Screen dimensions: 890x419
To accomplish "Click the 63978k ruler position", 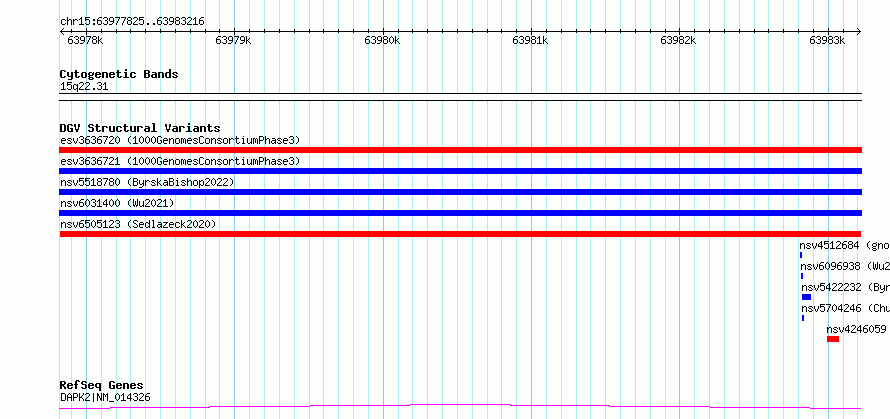I will tap(85, 40).
